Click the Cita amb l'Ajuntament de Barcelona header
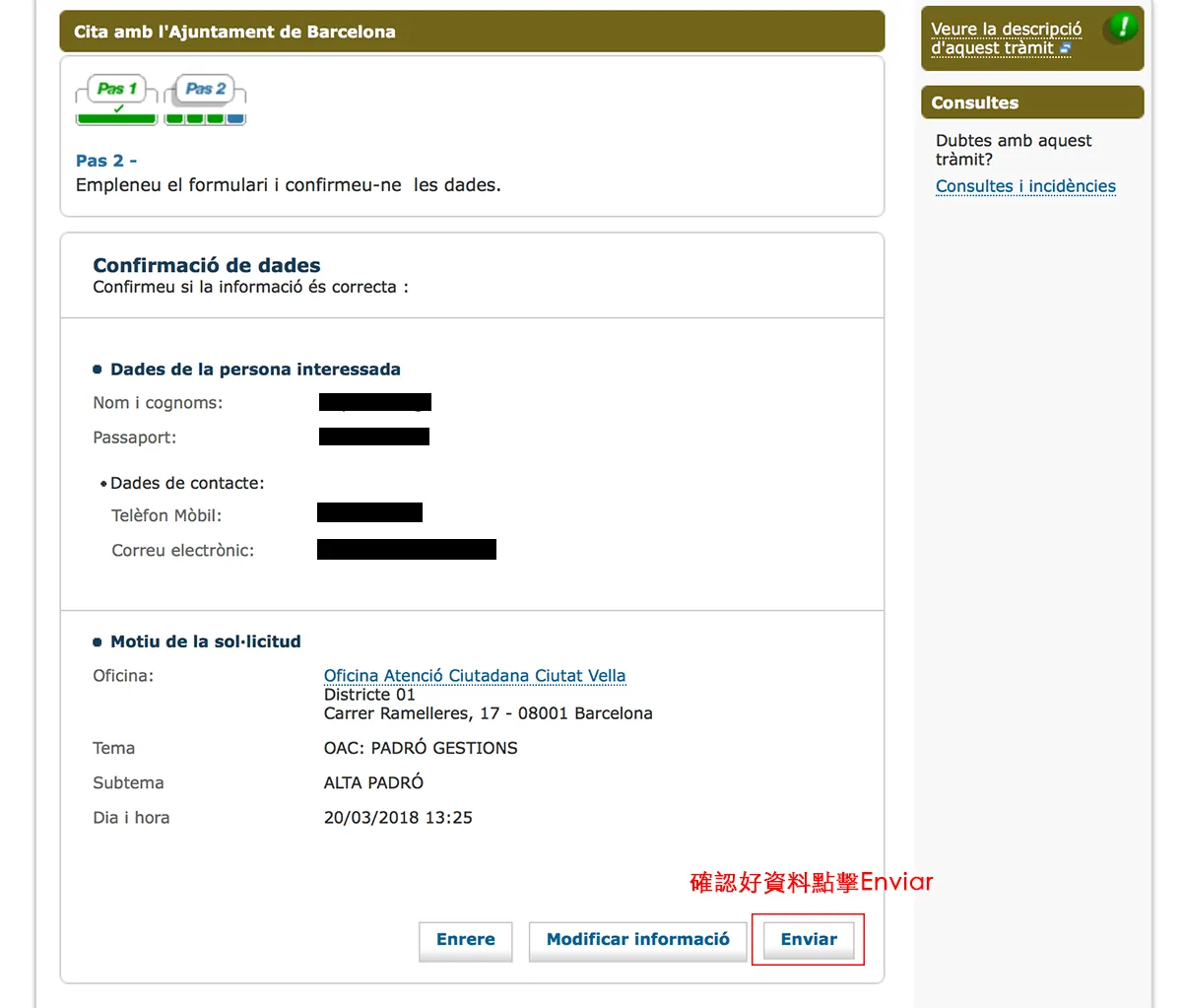This screenshot has height=1008, width=1182. (472, 32)
